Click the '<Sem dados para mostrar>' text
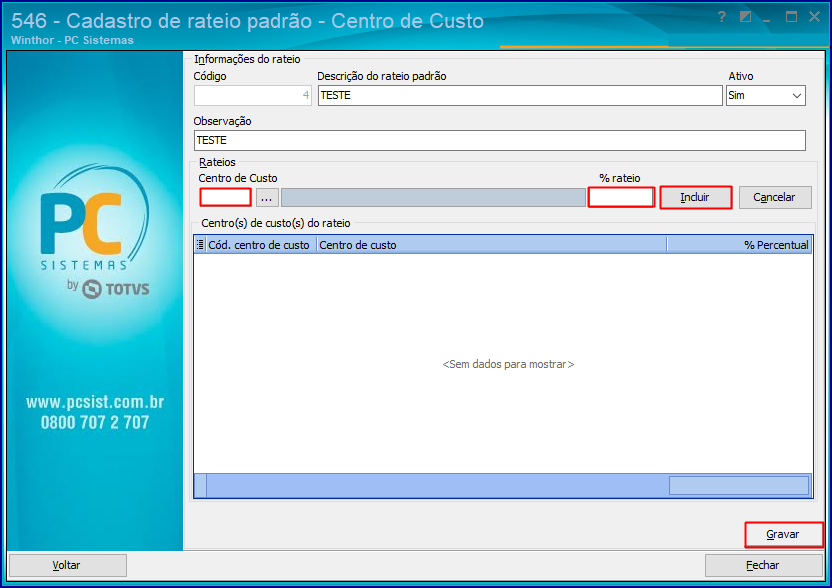The width and height of the screenshot is (832, 588). click(508, 364)
